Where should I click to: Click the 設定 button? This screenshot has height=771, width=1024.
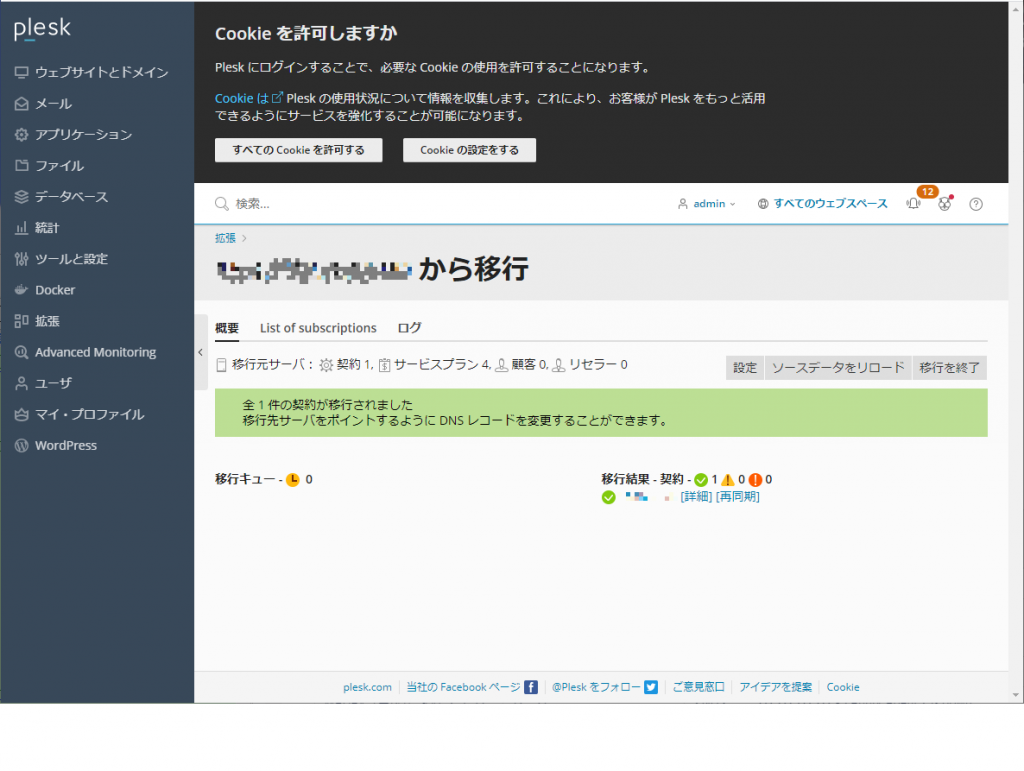point(744,368)
